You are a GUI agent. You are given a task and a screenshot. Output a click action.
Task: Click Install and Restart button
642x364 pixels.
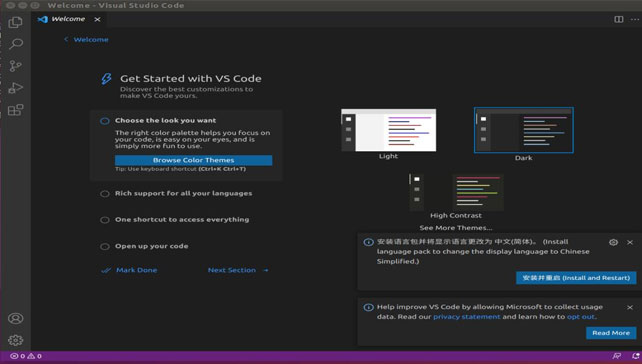[576, 278]
